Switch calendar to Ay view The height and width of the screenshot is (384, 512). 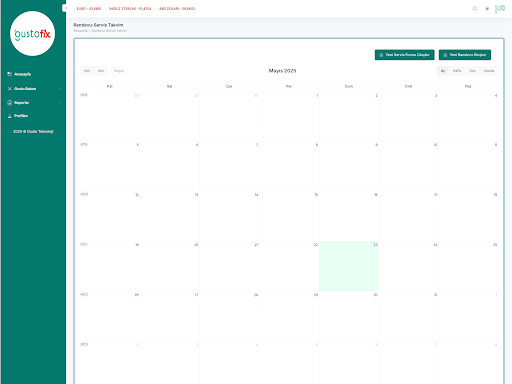(443, 71)
